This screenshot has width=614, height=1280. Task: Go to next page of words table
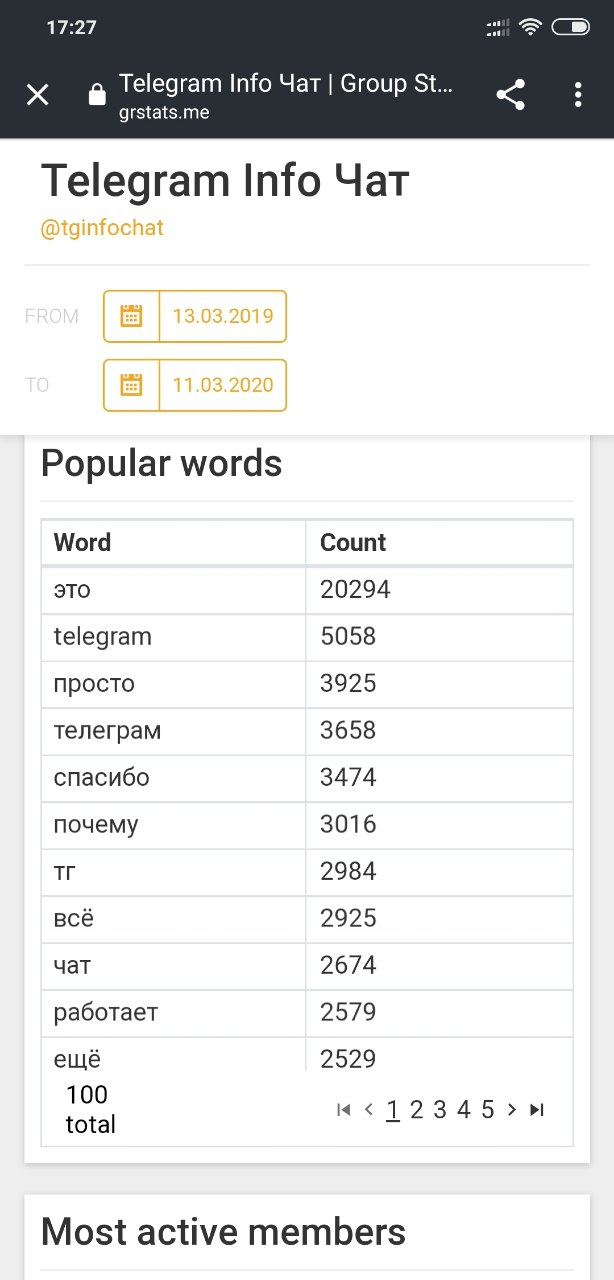coord(512,1109)
